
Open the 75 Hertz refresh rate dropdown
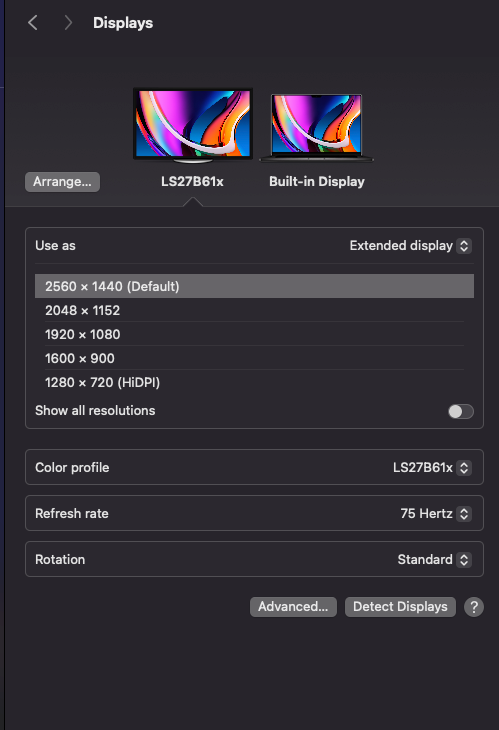pos(436,514)
